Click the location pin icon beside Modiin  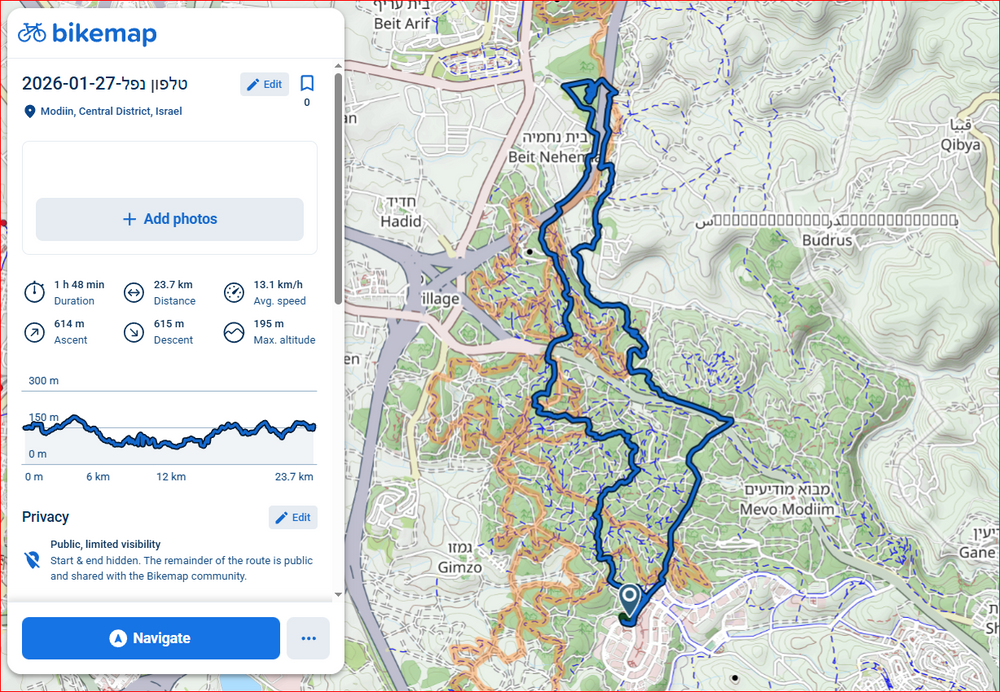[30, 112]
